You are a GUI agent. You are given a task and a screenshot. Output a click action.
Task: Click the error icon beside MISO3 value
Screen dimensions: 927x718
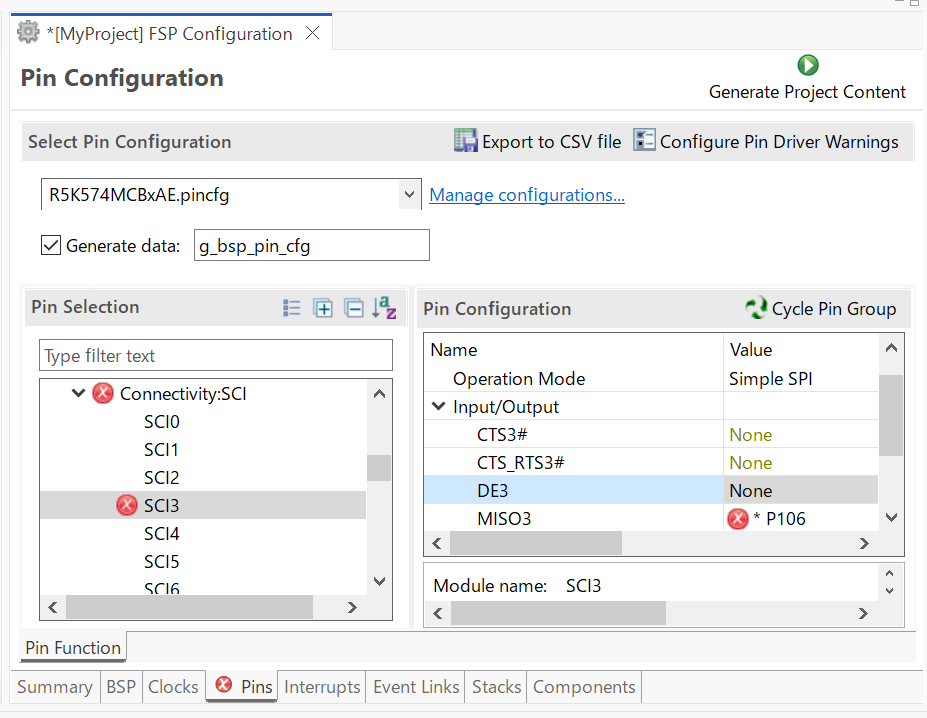[738, 519]
